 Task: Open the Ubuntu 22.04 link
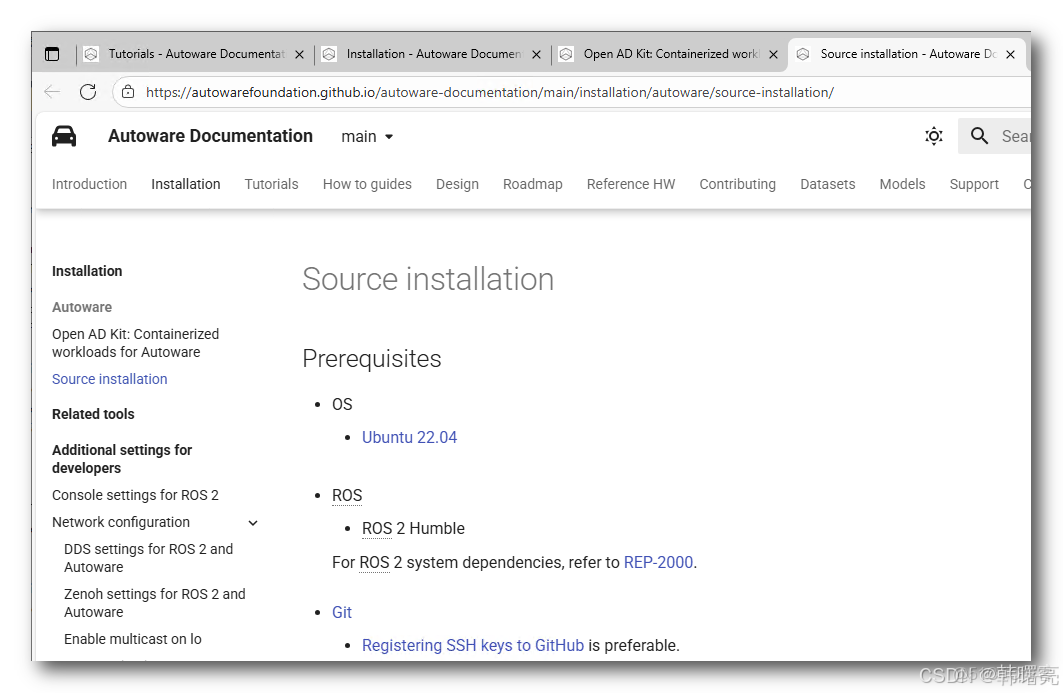tap(409, 437)
